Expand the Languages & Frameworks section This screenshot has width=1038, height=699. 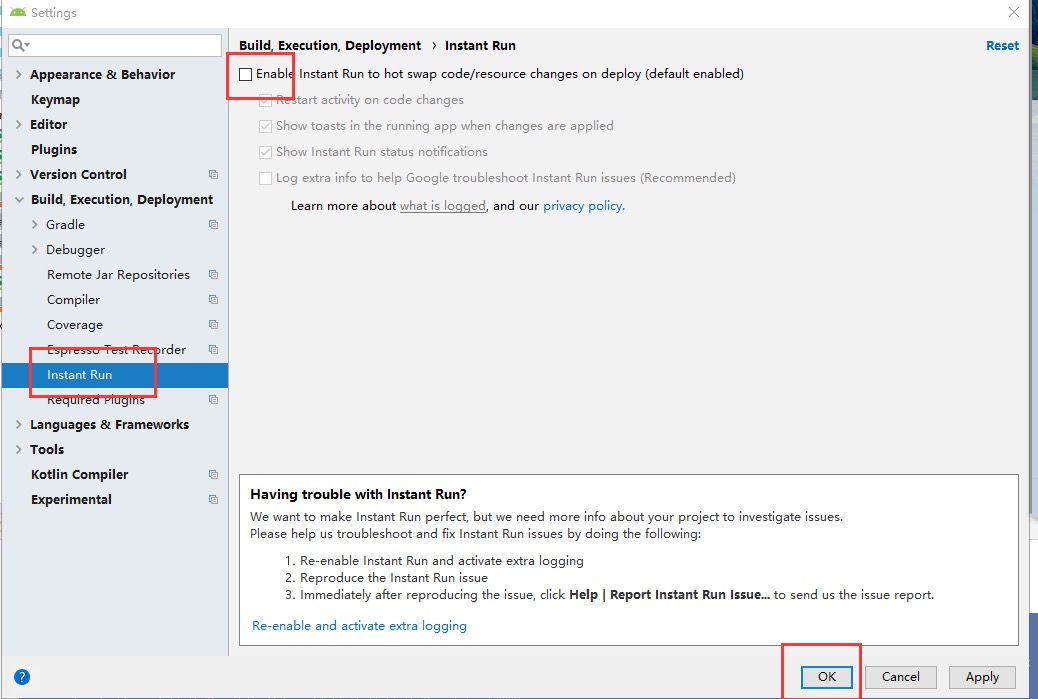19,424
